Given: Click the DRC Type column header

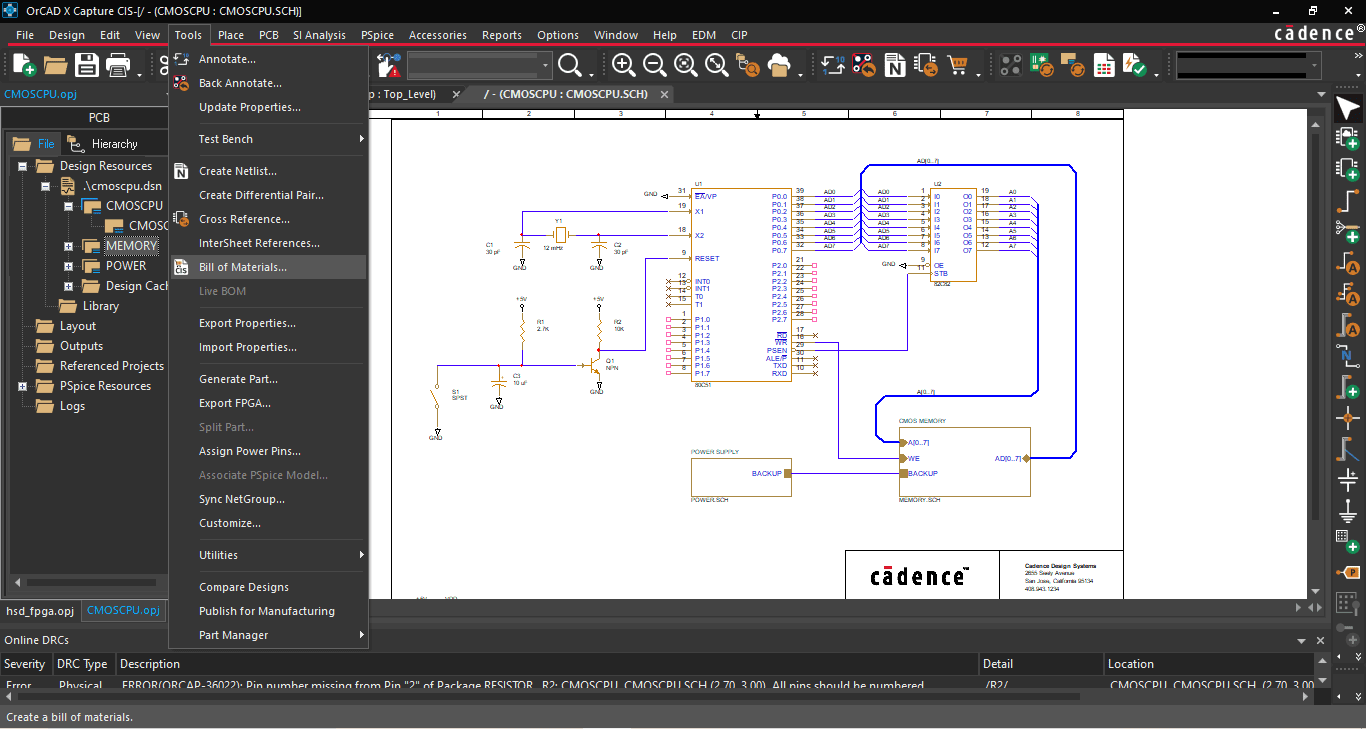Looking at the screenshot, I should (83, 664).
